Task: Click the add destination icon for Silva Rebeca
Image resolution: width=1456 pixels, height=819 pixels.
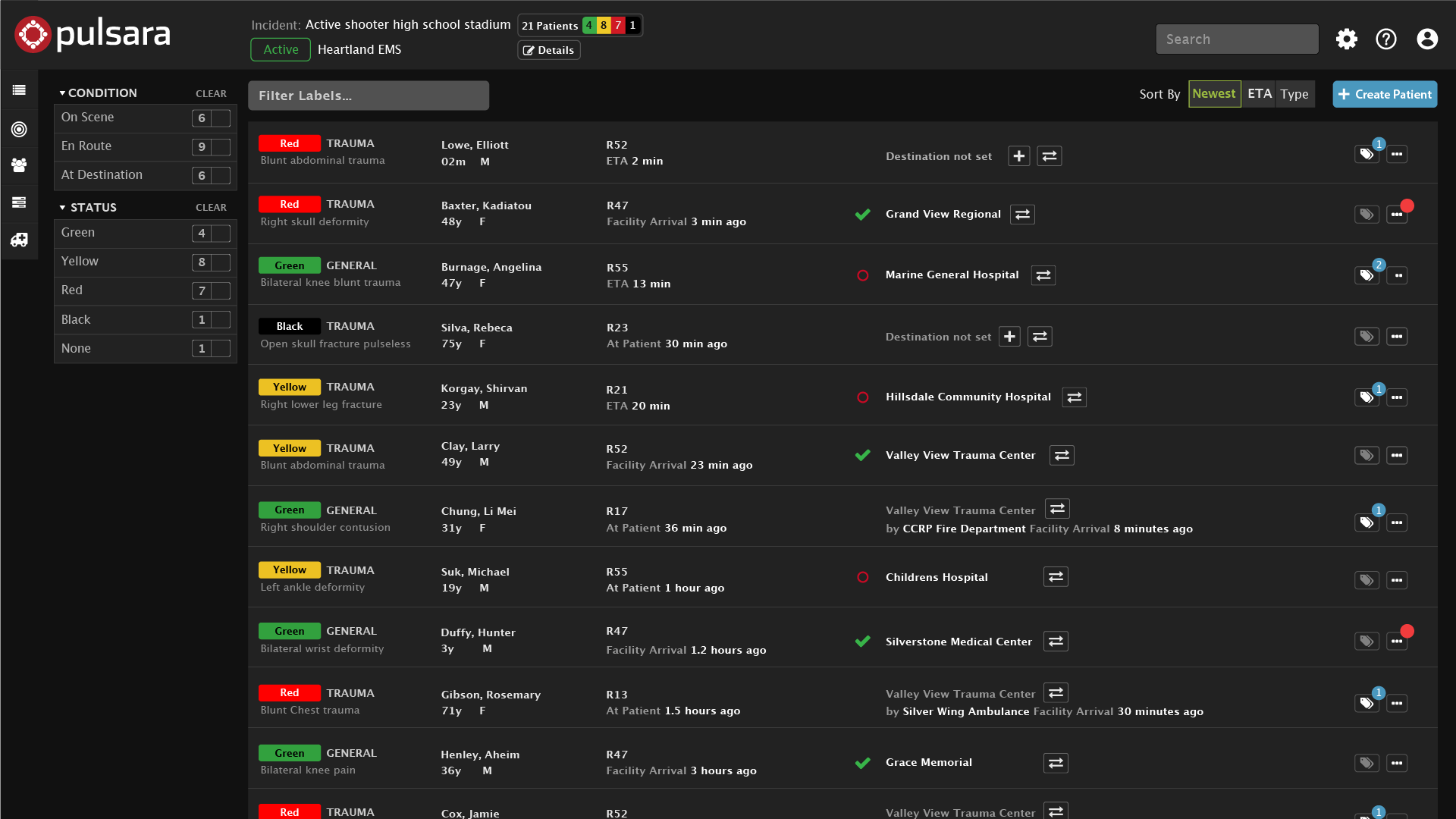Action: pos(1019,336)
